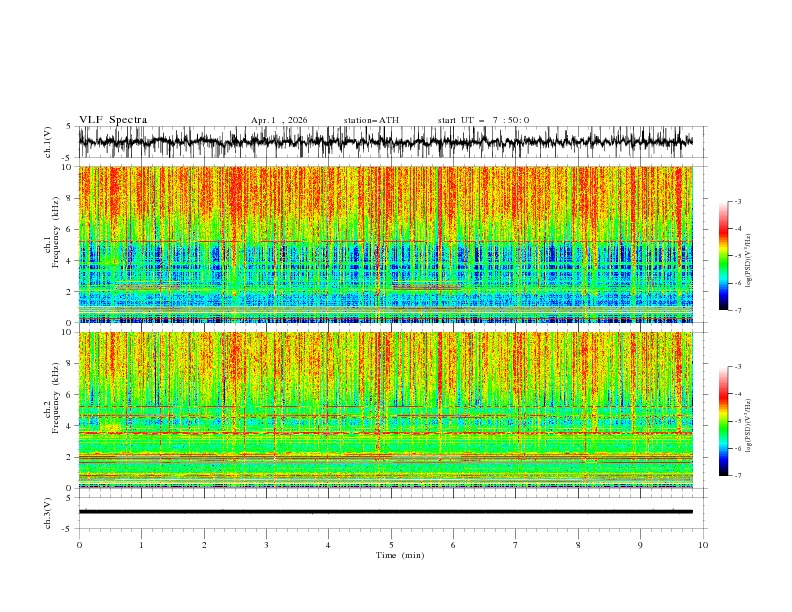Viewport: 792px width, 612px height.
Task: Click the lower PSD color scale bar
Action: click(x=723, y=421)
